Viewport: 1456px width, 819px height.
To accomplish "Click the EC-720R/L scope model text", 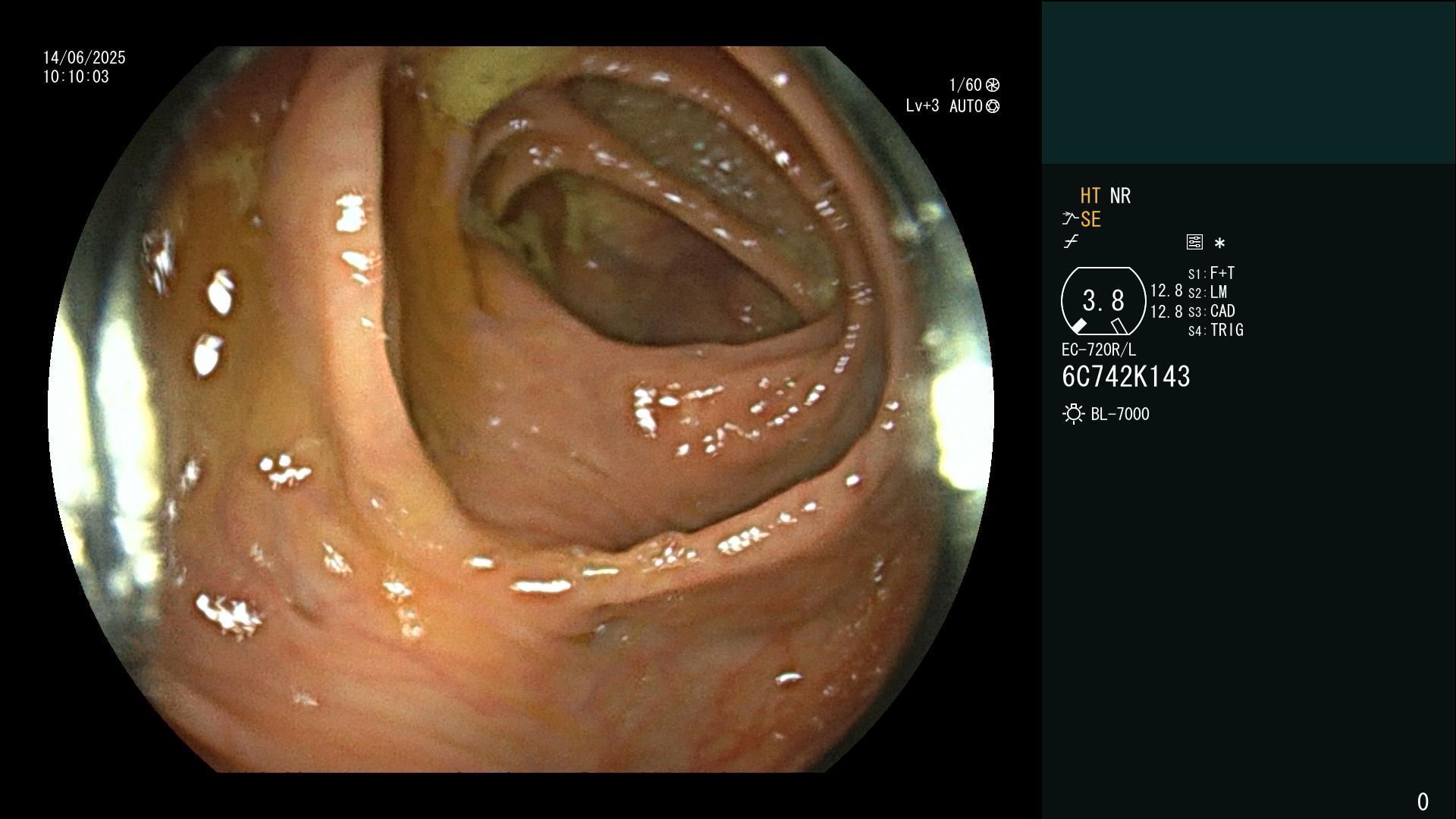I will click(1099, 350).
